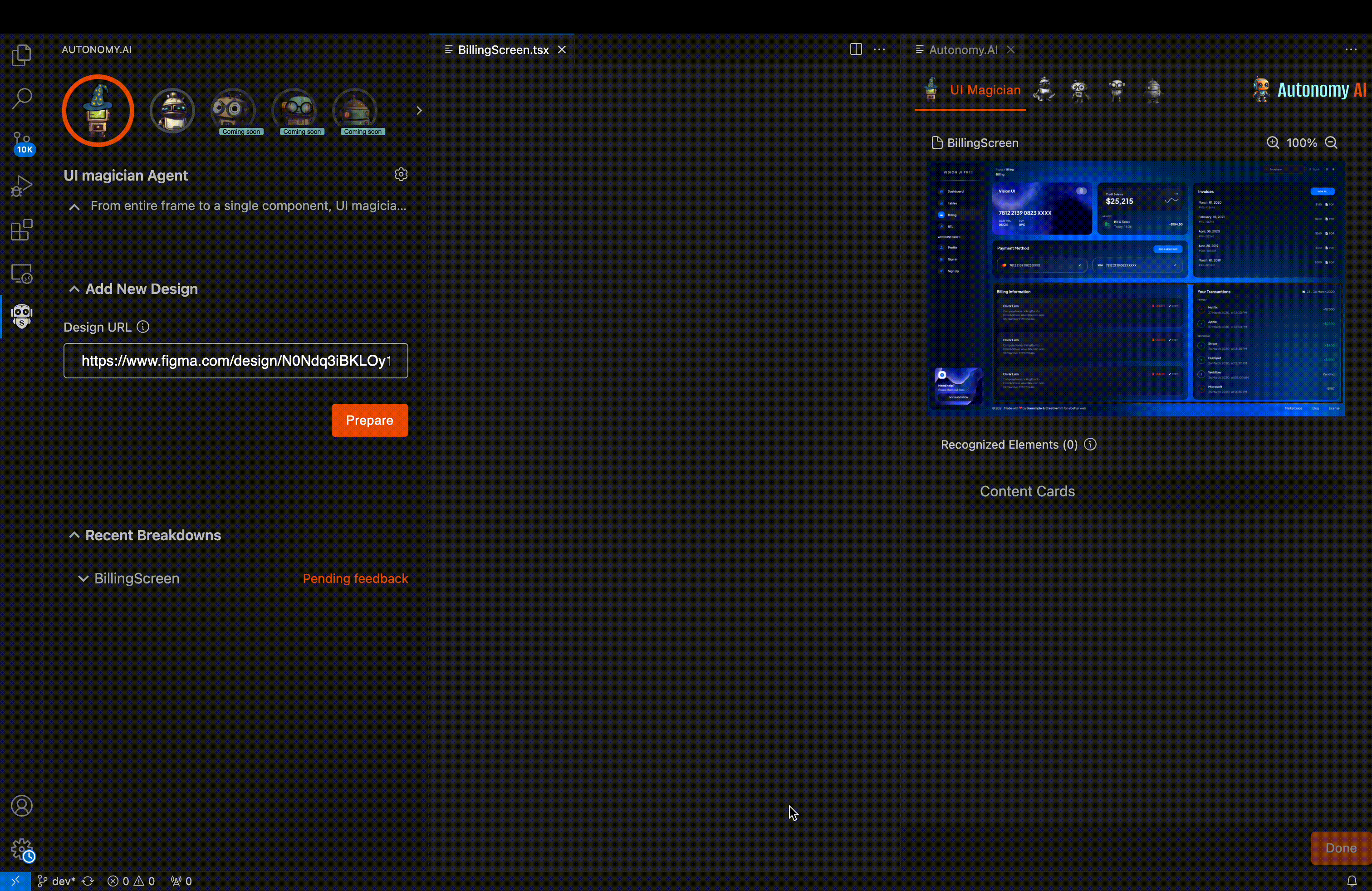Select first robot agent tab in Autonomy.AI panel
The height and width of the screenshot is (891, 1372).
click(x=1044, y=90)
